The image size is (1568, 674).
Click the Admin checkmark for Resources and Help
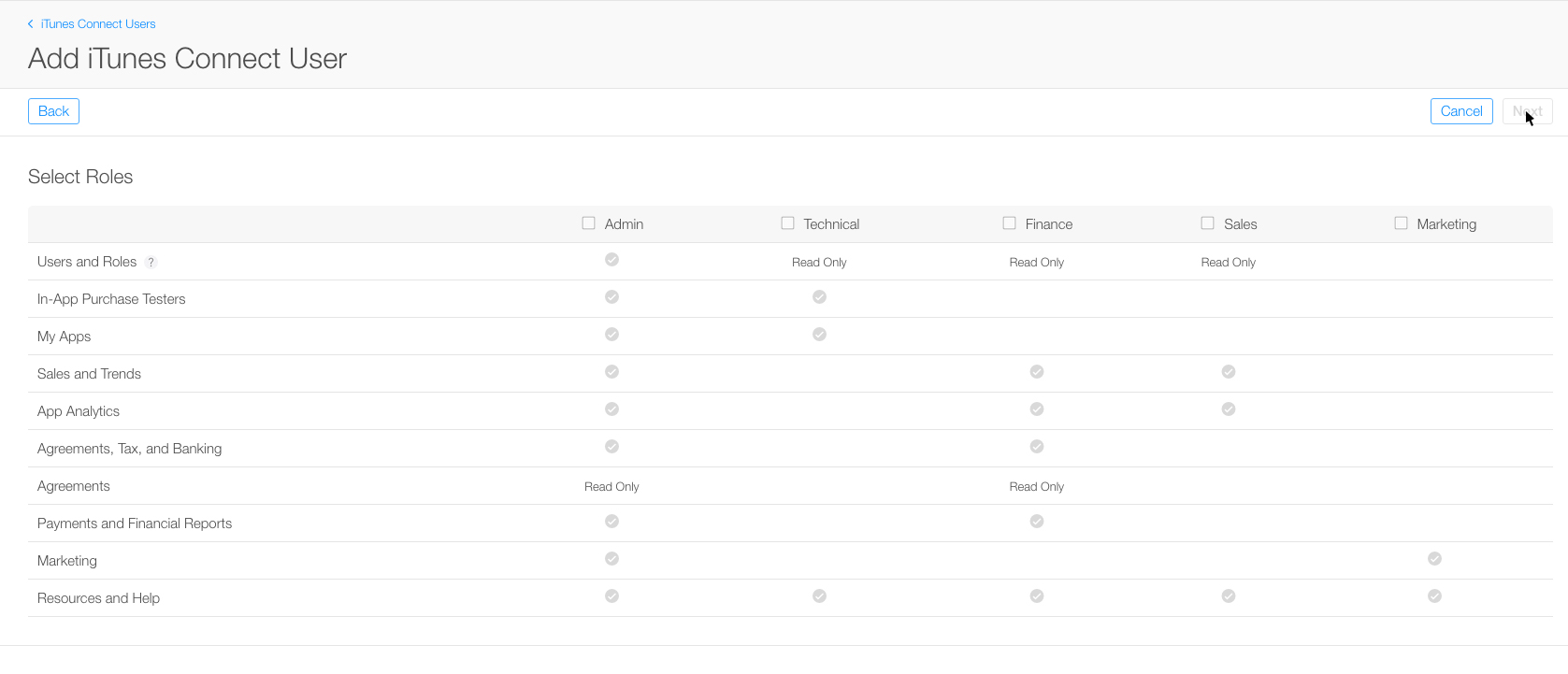pos(611,595)
